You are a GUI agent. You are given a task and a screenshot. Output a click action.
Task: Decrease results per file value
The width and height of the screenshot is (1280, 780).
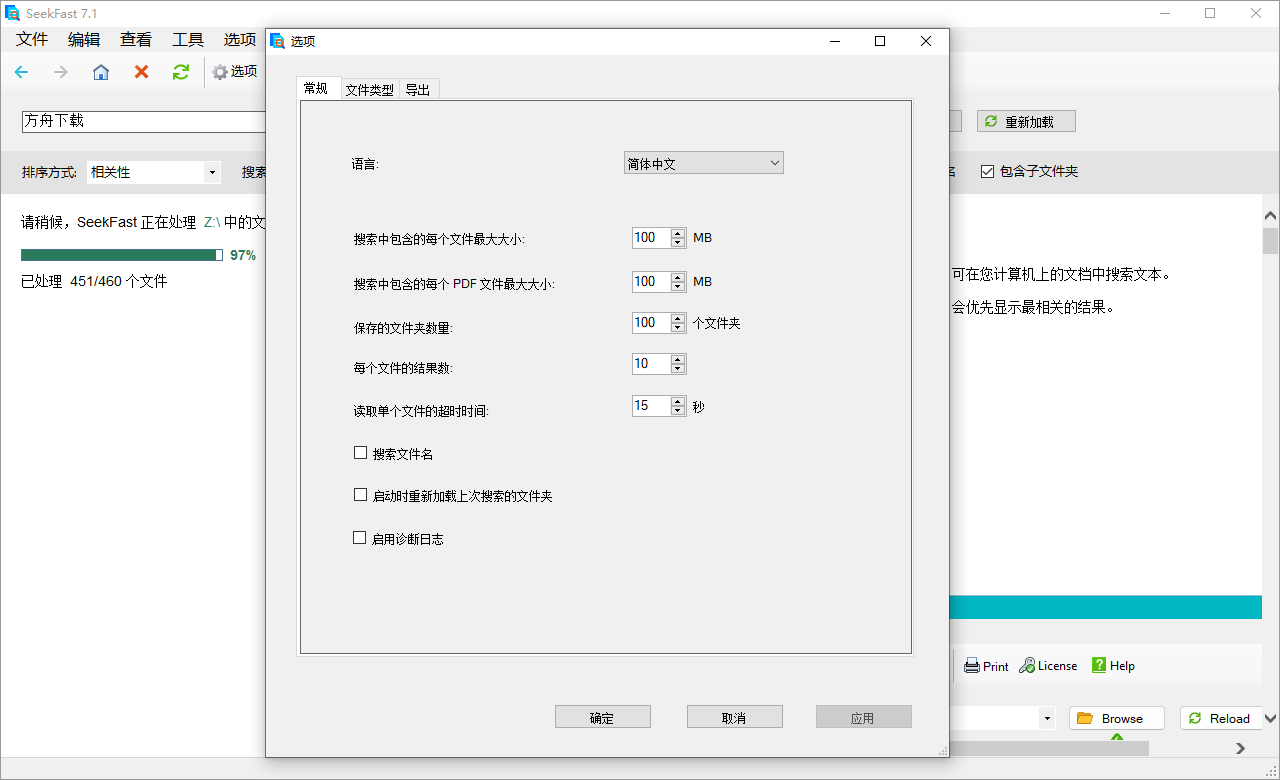(678, 369)
